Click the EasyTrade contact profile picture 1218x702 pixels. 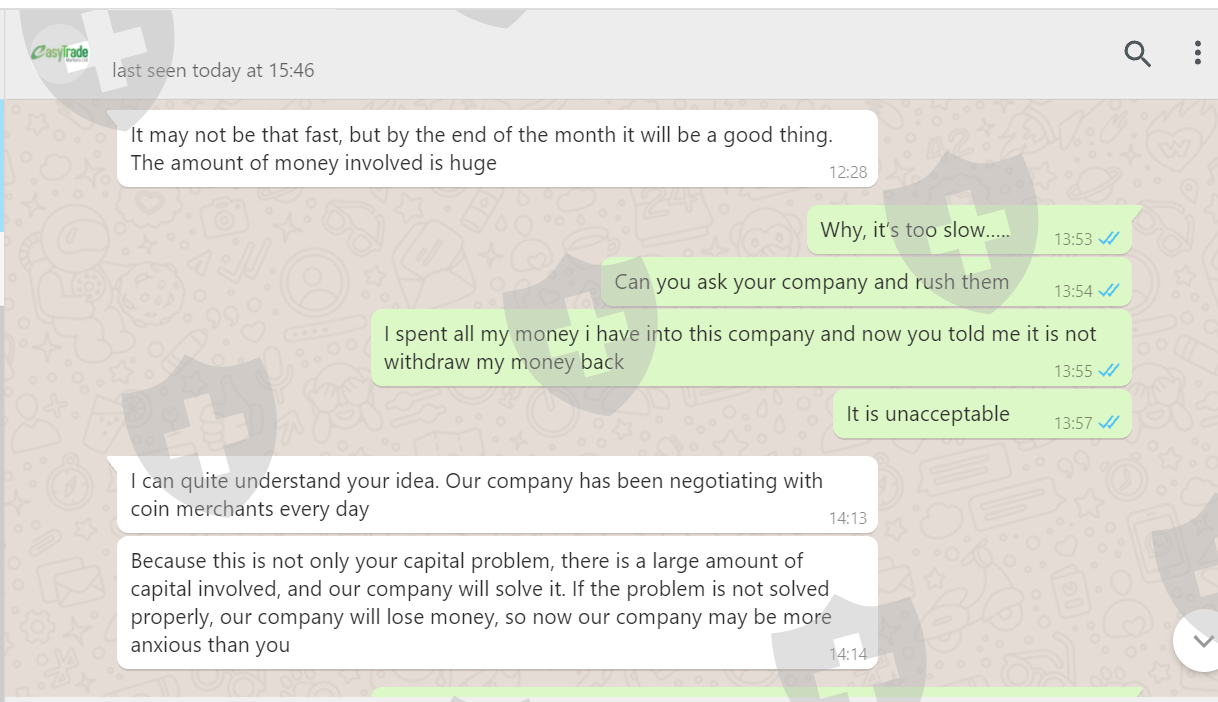point(60,53)
